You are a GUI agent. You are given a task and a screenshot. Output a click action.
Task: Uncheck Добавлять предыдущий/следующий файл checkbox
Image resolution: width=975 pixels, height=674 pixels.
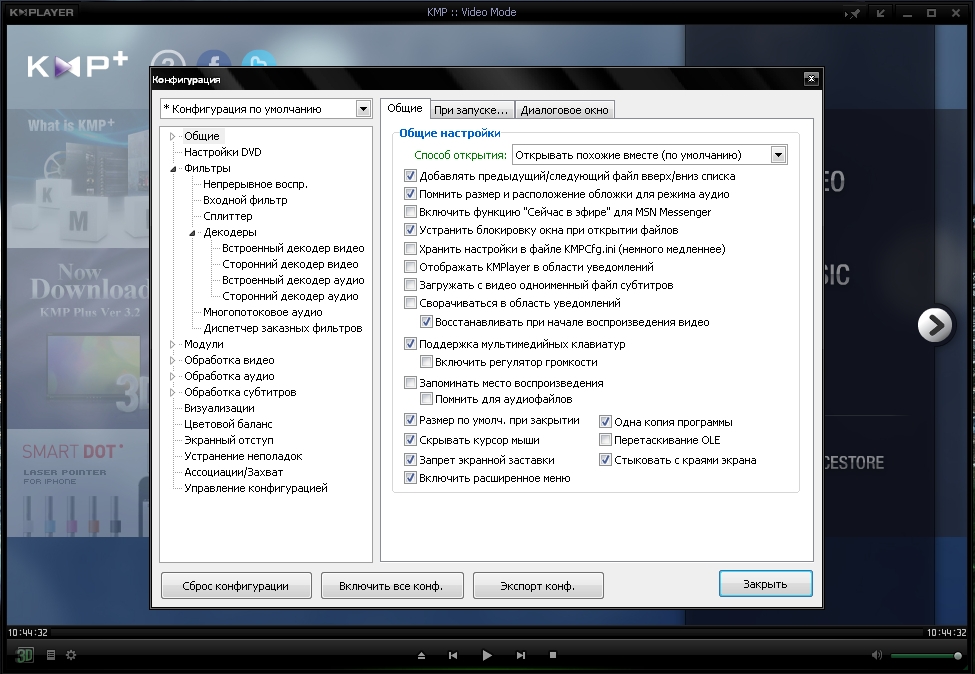[410, 176]
